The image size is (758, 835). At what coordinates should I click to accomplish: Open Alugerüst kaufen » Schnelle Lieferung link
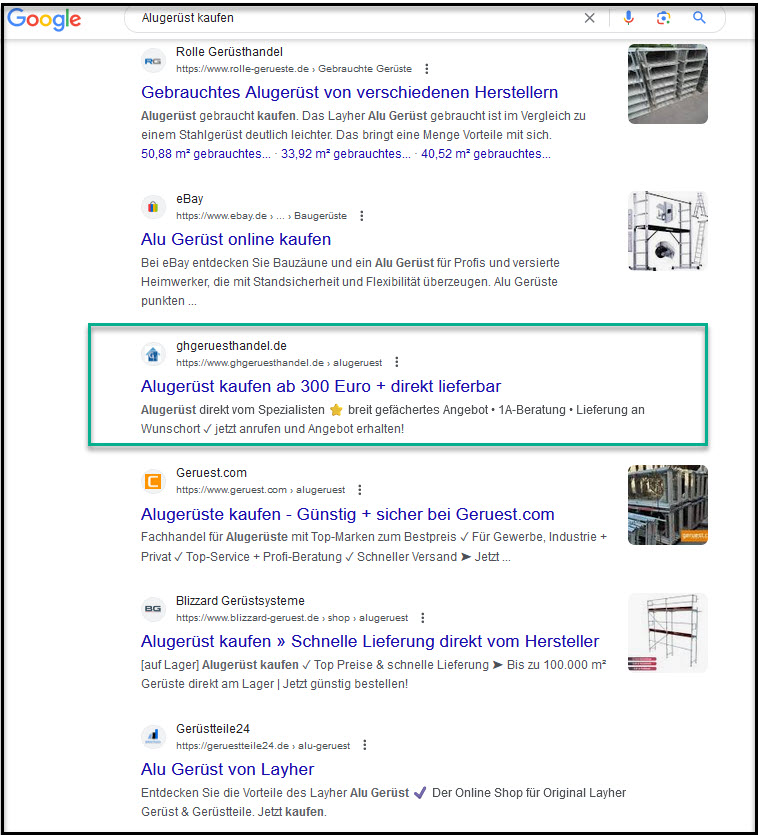[x=370, y=641]
